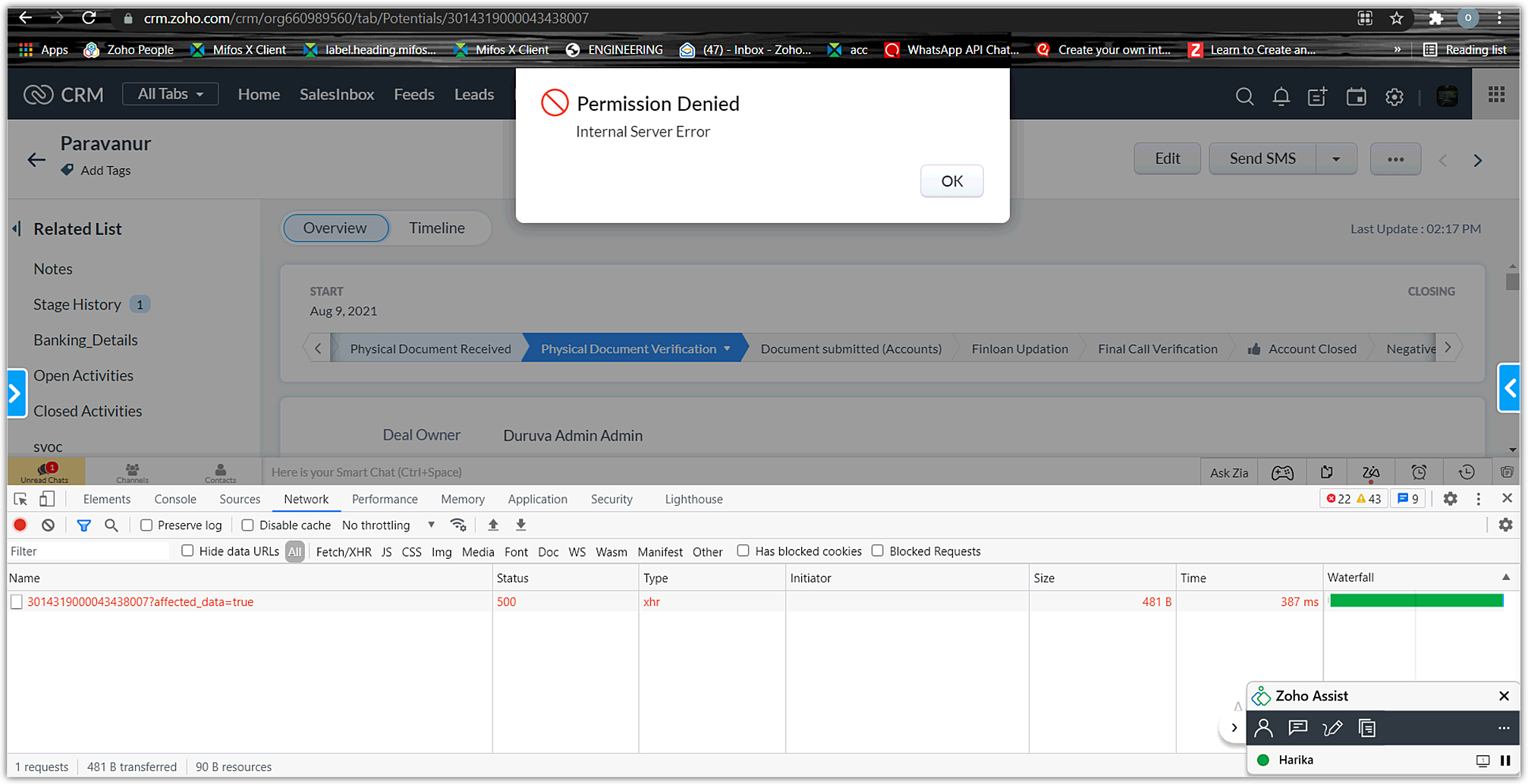
Task: Switch to the Console tab in DevTools
Action: pyautogui.click(x=174, y=499)
